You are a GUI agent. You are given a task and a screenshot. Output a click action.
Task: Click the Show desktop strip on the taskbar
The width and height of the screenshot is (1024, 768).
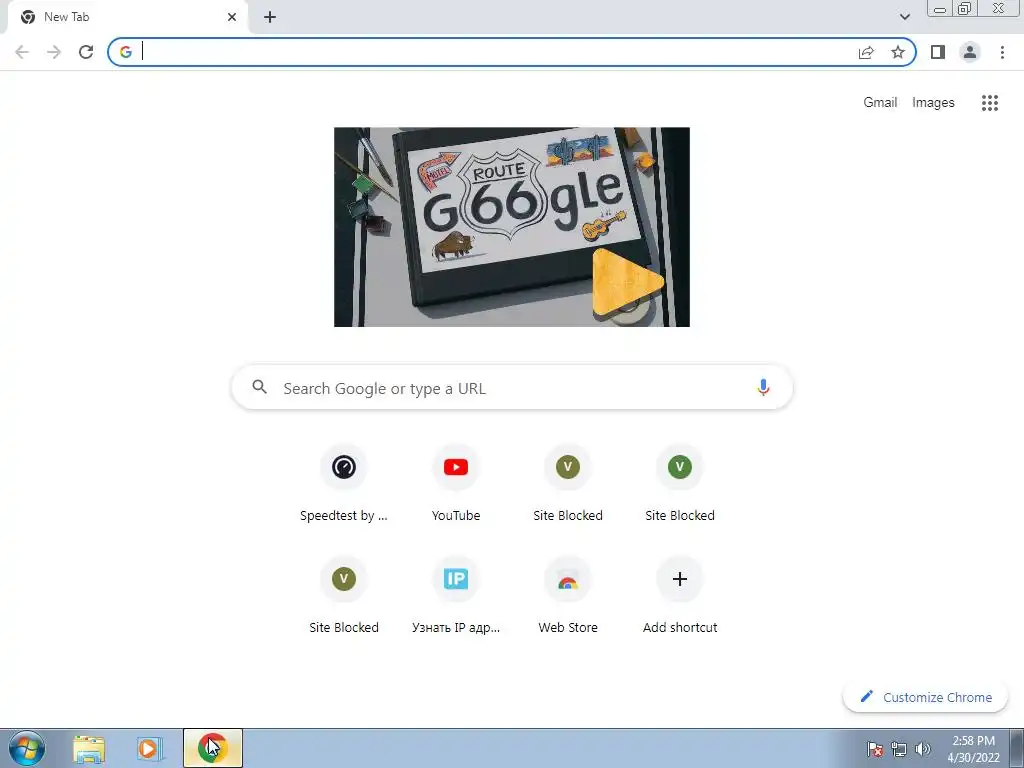tap(1017, 748)
